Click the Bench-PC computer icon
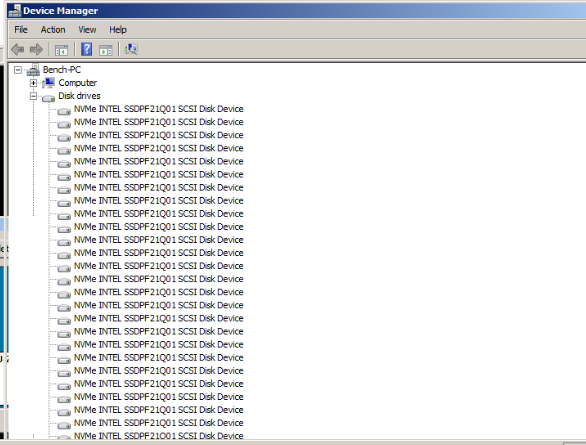Image resolution: width=586 pixels, height=445 pixels. (x=33, y=70)
